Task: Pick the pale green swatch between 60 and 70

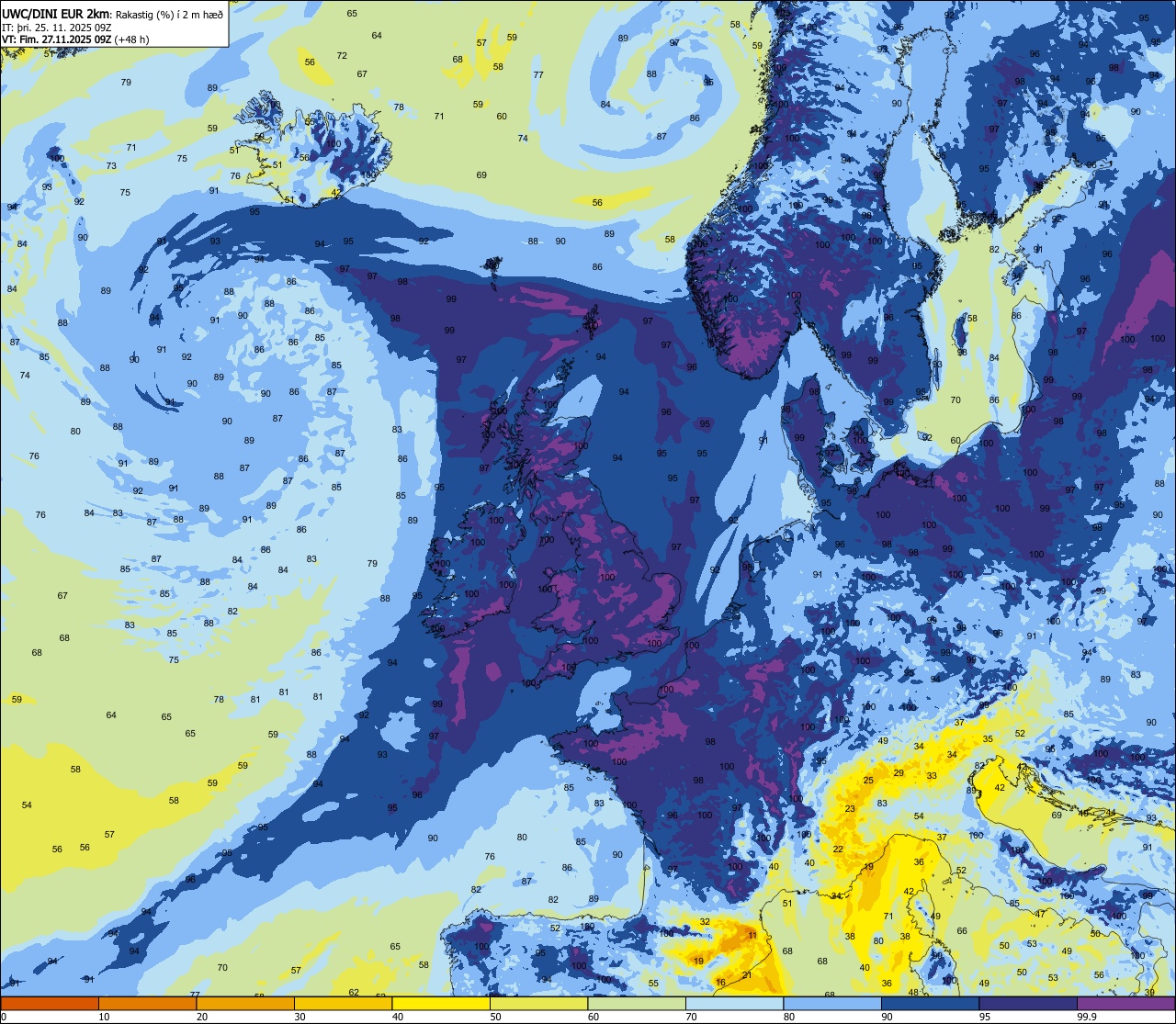Action: pos(637,1003)
